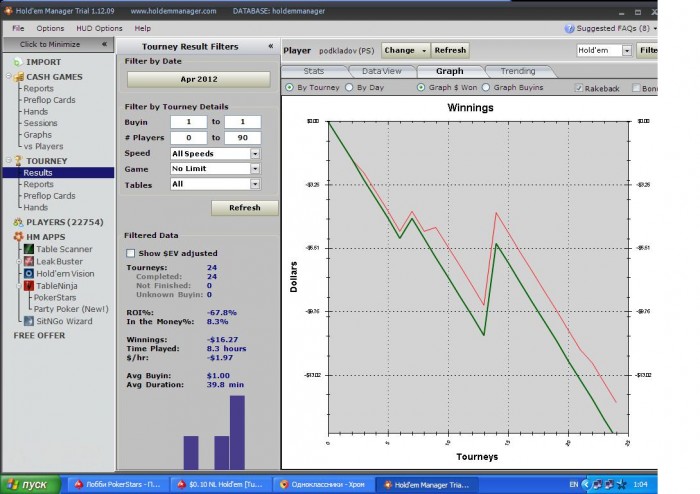Open the Tables dropdown
Screen dimensions: 700x494
point(255,184)
